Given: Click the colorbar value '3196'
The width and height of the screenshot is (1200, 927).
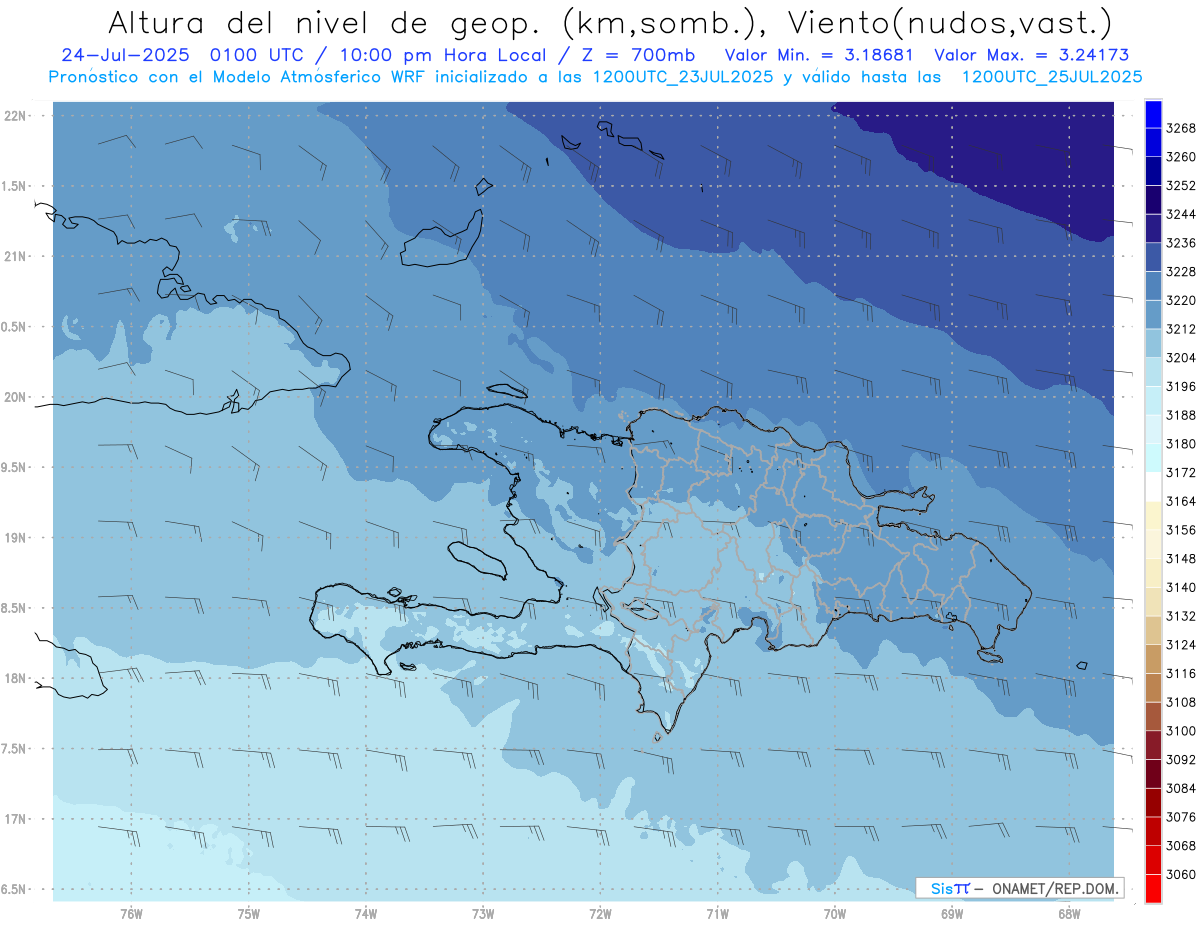Looking at the screenshot, I should [1181, 386].
